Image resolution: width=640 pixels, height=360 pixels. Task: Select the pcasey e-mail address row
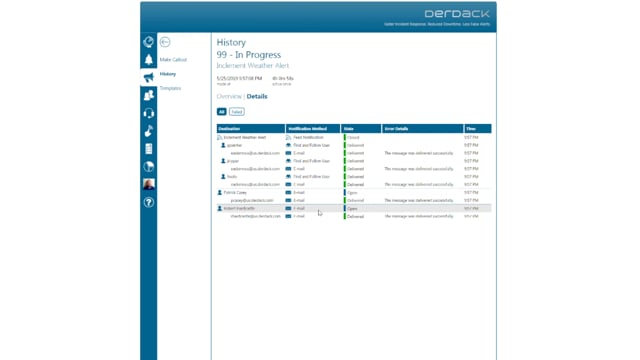click(x=354, y=200)
